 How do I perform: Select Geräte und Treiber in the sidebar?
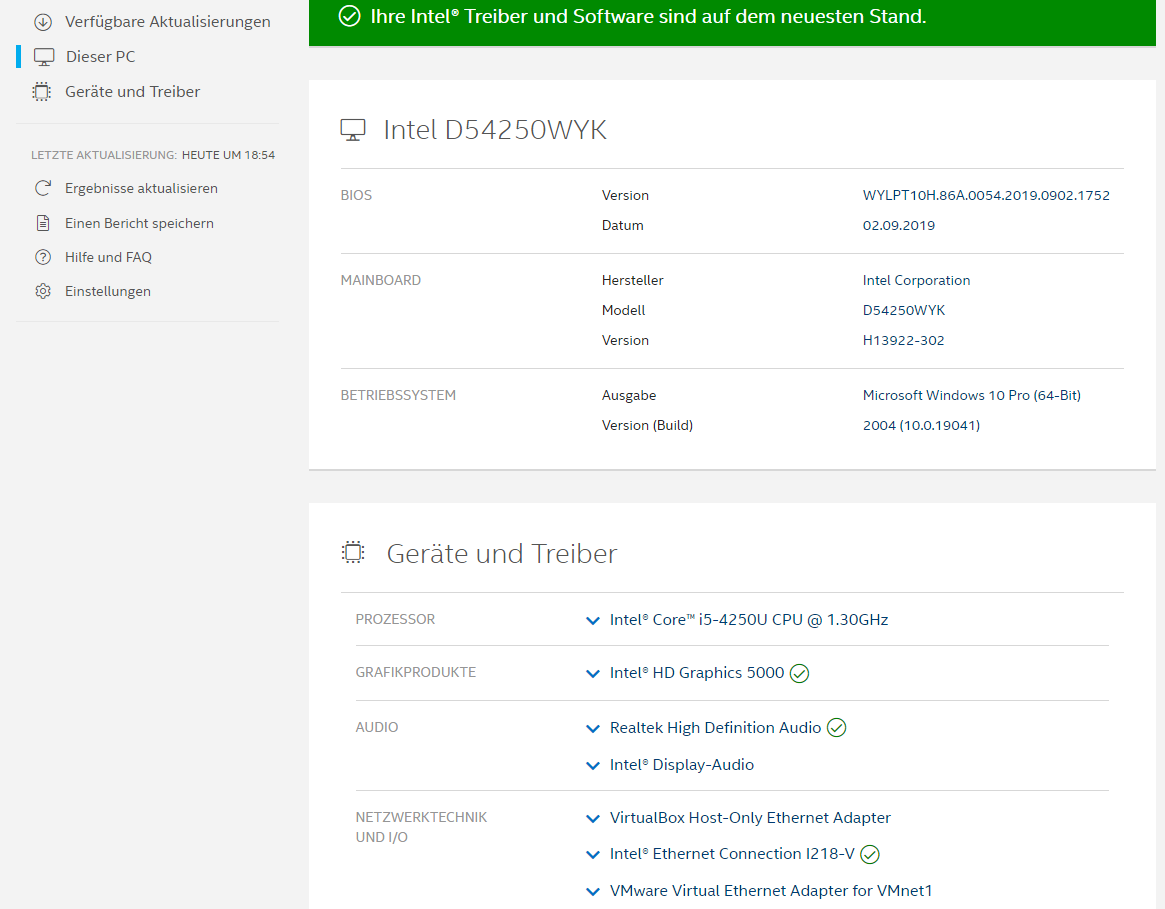tap(132, 92)
